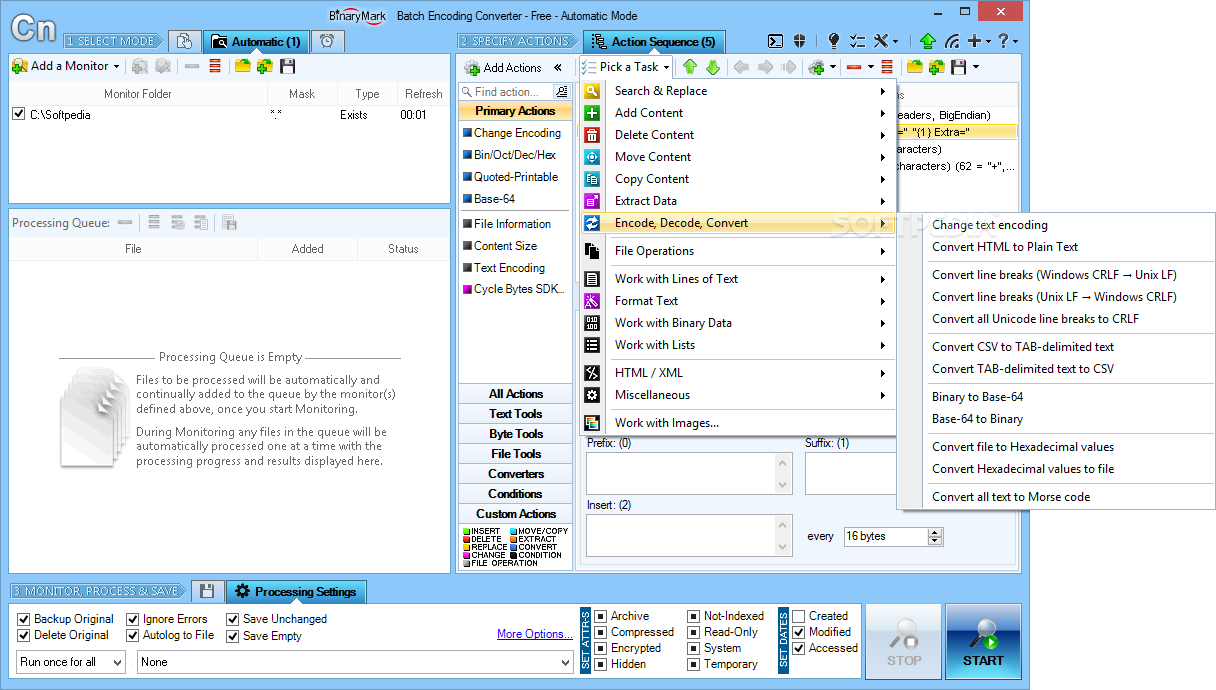Image resolution: width=1216 pixels, height=690 pixels.
Task: Click the wireless feed icon
Action: click(x=951, y=41)
